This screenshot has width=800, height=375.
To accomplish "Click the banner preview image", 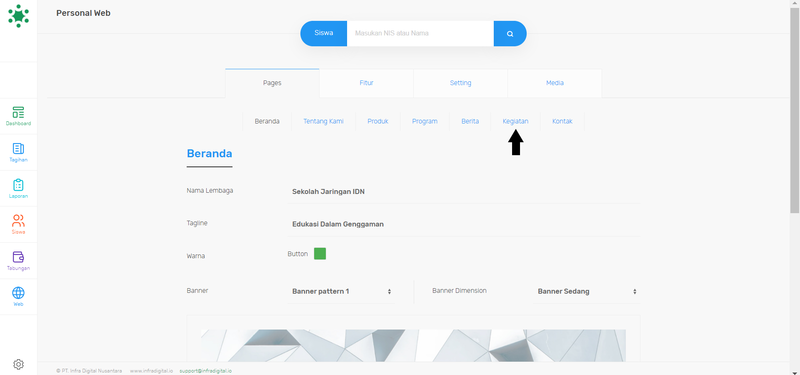I will coord(413,345).
